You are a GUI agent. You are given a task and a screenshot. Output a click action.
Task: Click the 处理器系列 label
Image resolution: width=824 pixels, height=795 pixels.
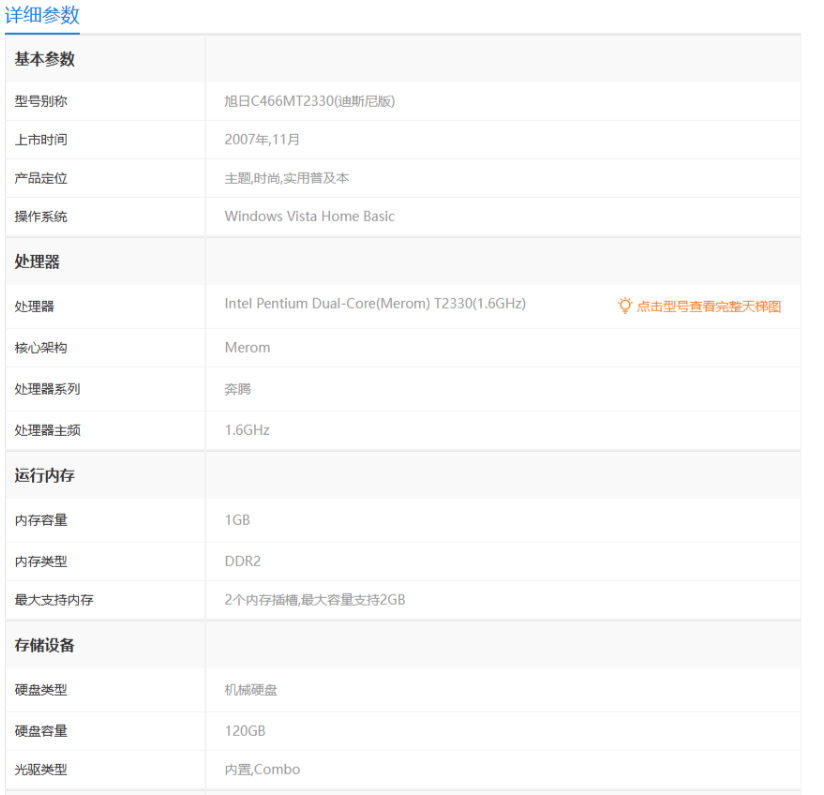pos(47,389)
